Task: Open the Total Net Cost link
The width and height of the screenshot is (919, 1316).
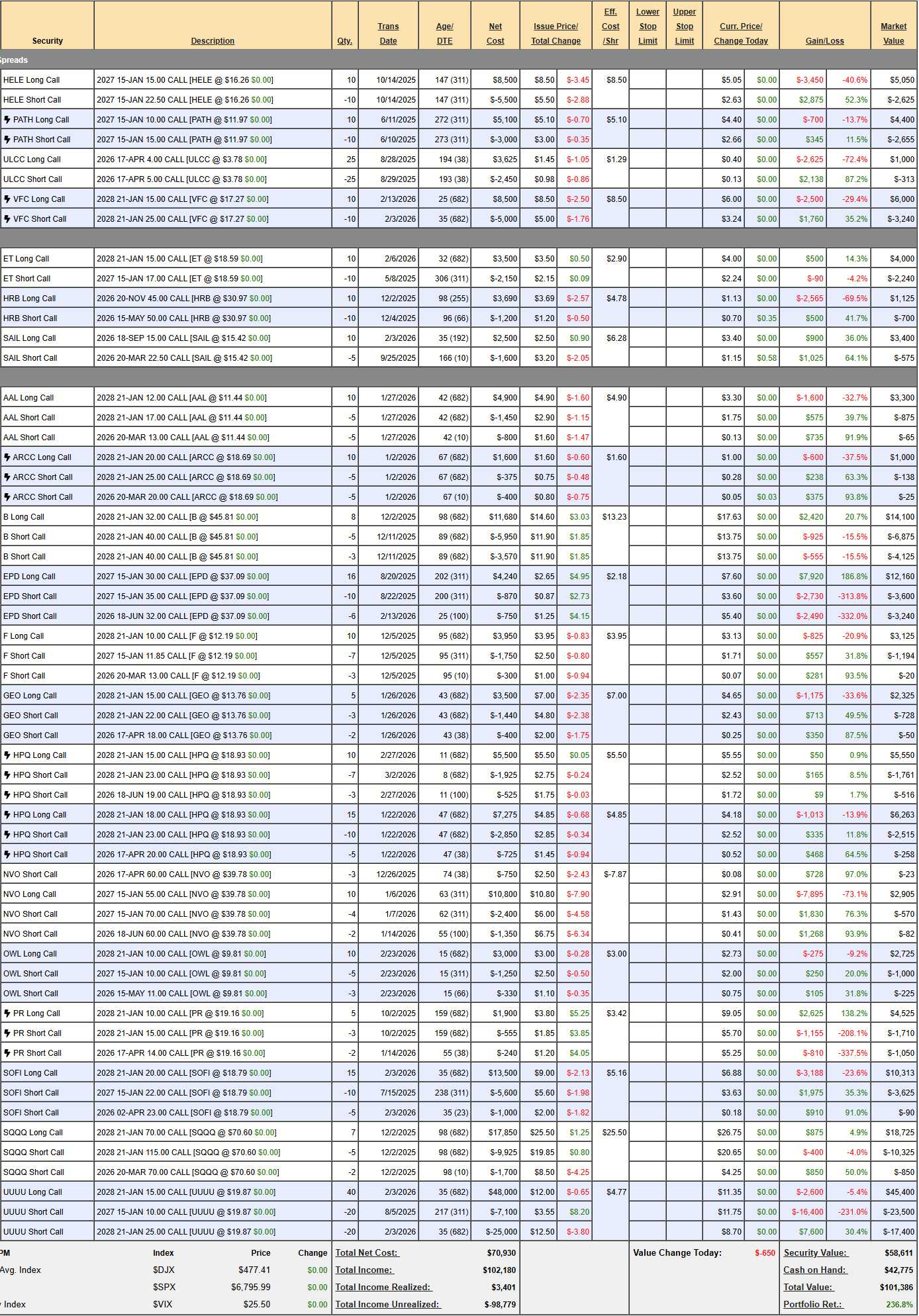Action: [367, 1252]
